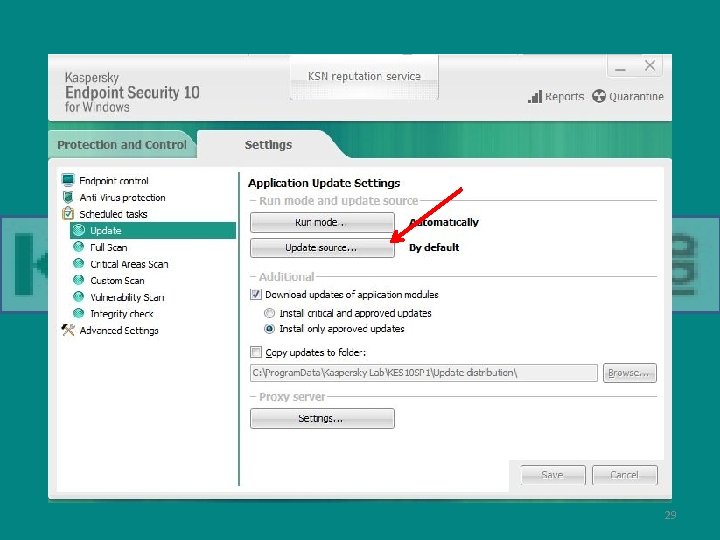The image size is (720, 540).
Task: Open Proxy server Settings button
Action: click(x=322, y=418)
